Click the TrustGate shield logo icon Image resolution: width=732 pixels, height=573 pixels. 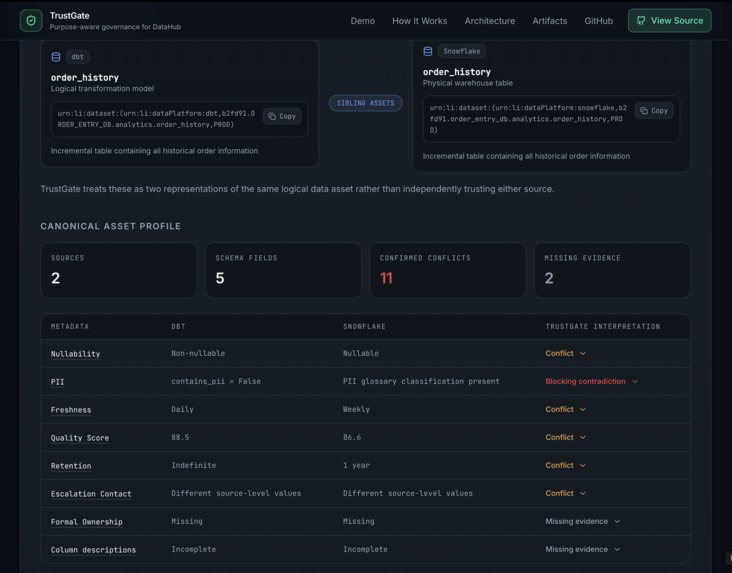point(31,21)
